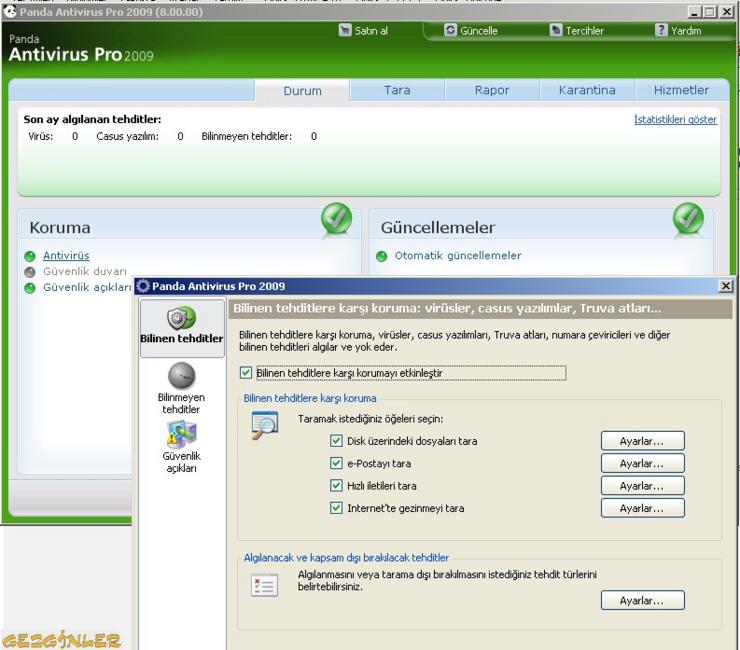This screenshot has height=650, width=740.
Task: Toggle Bilinen tehditlere karşı korumayı etkinleştir checkbox
Action: point(246,372)
